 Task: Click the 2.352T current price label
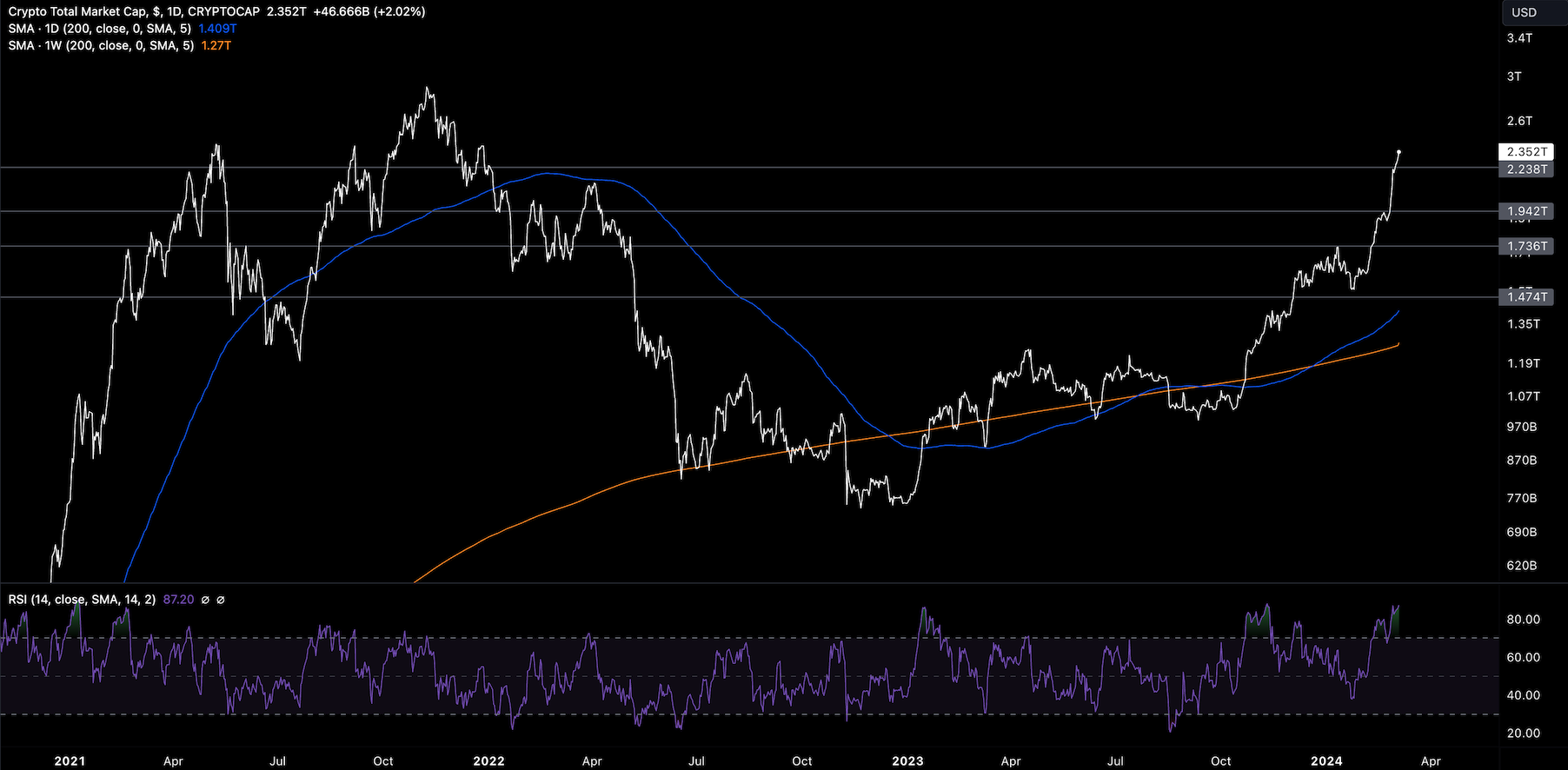pos(1526,152)
